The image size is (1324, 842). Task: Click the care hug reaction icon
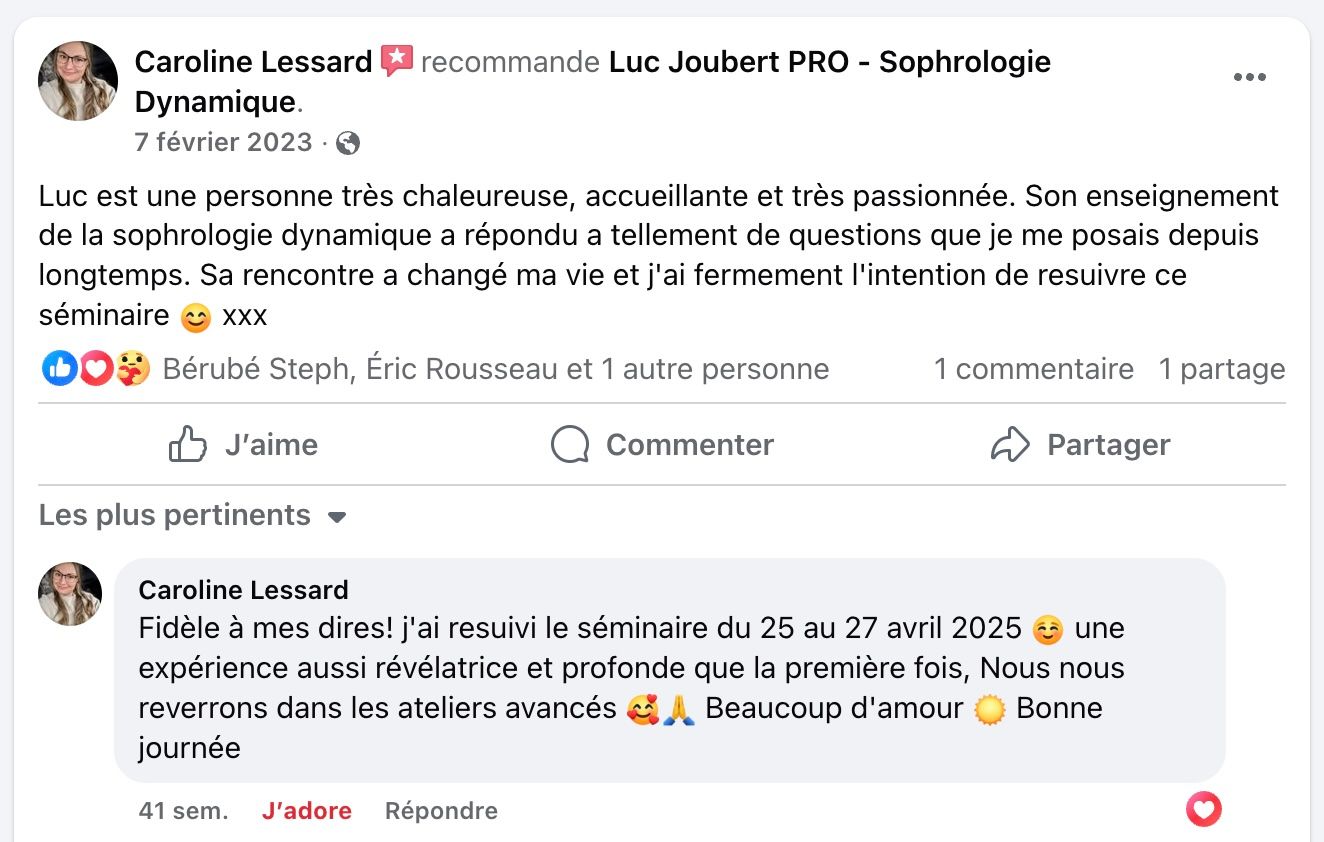[x=132, y=369]
